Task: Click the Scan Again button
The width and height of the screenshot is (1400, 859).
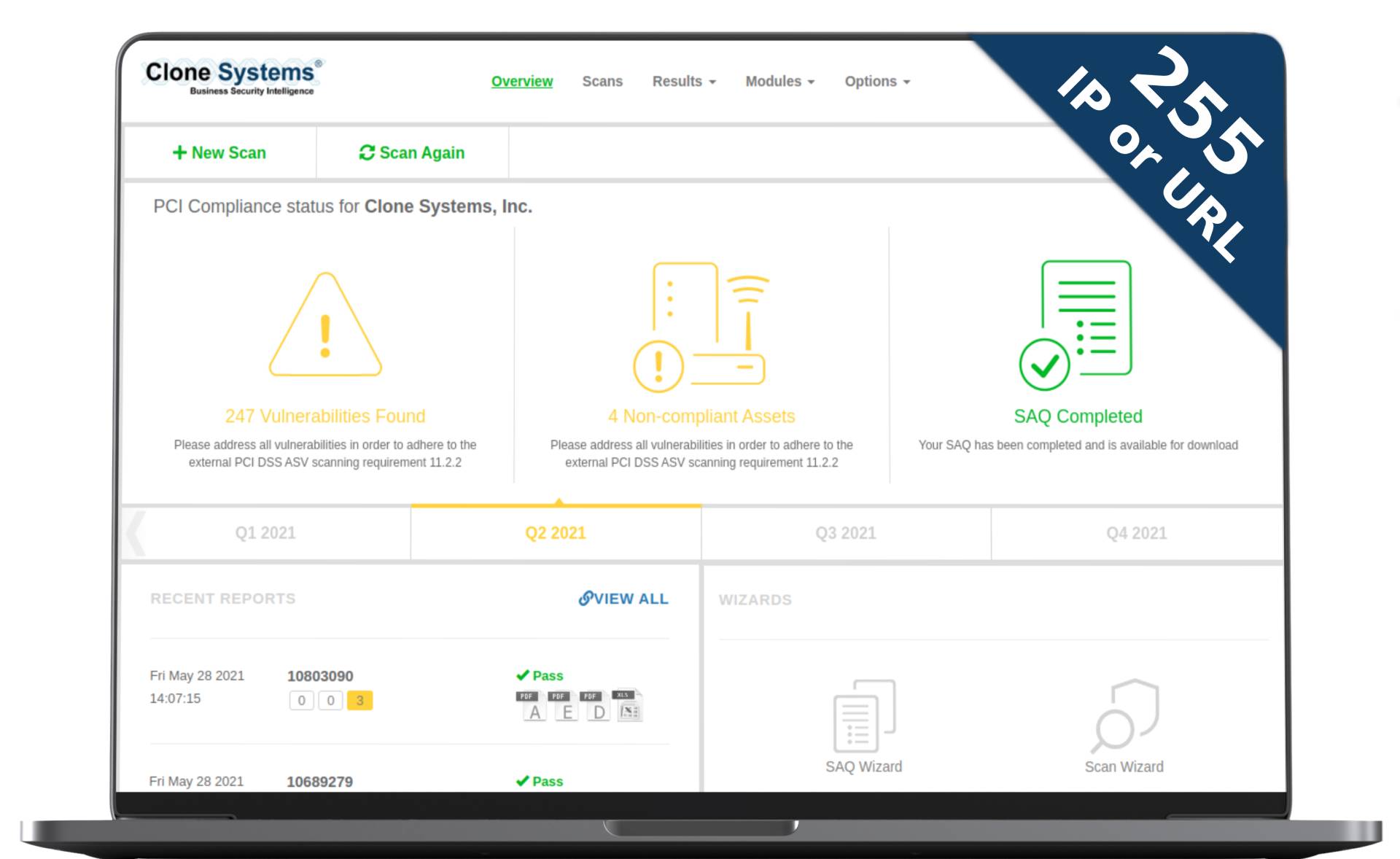Action: click(x=412, y=152)
